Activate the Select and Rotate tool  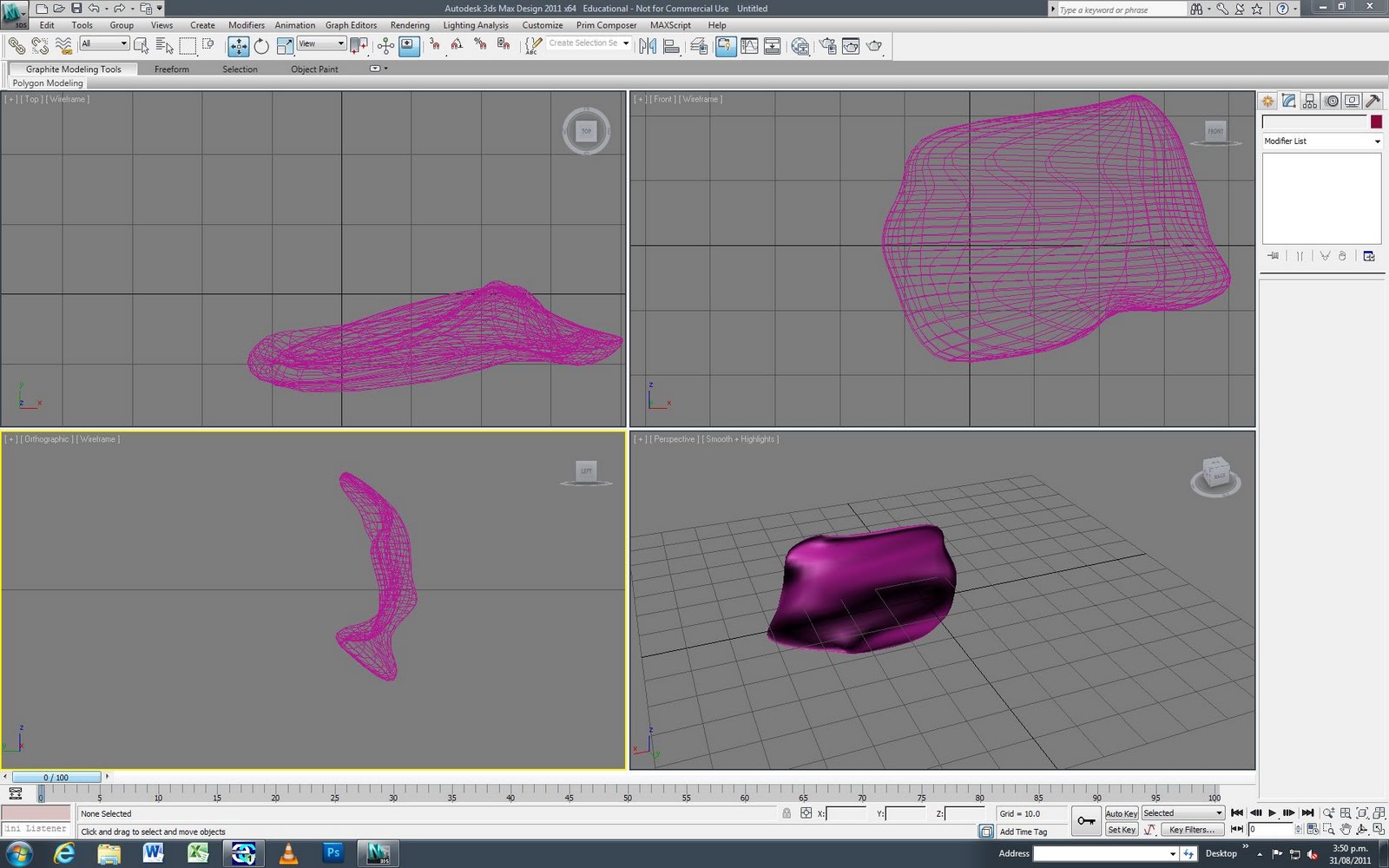(x=262, y=46)
